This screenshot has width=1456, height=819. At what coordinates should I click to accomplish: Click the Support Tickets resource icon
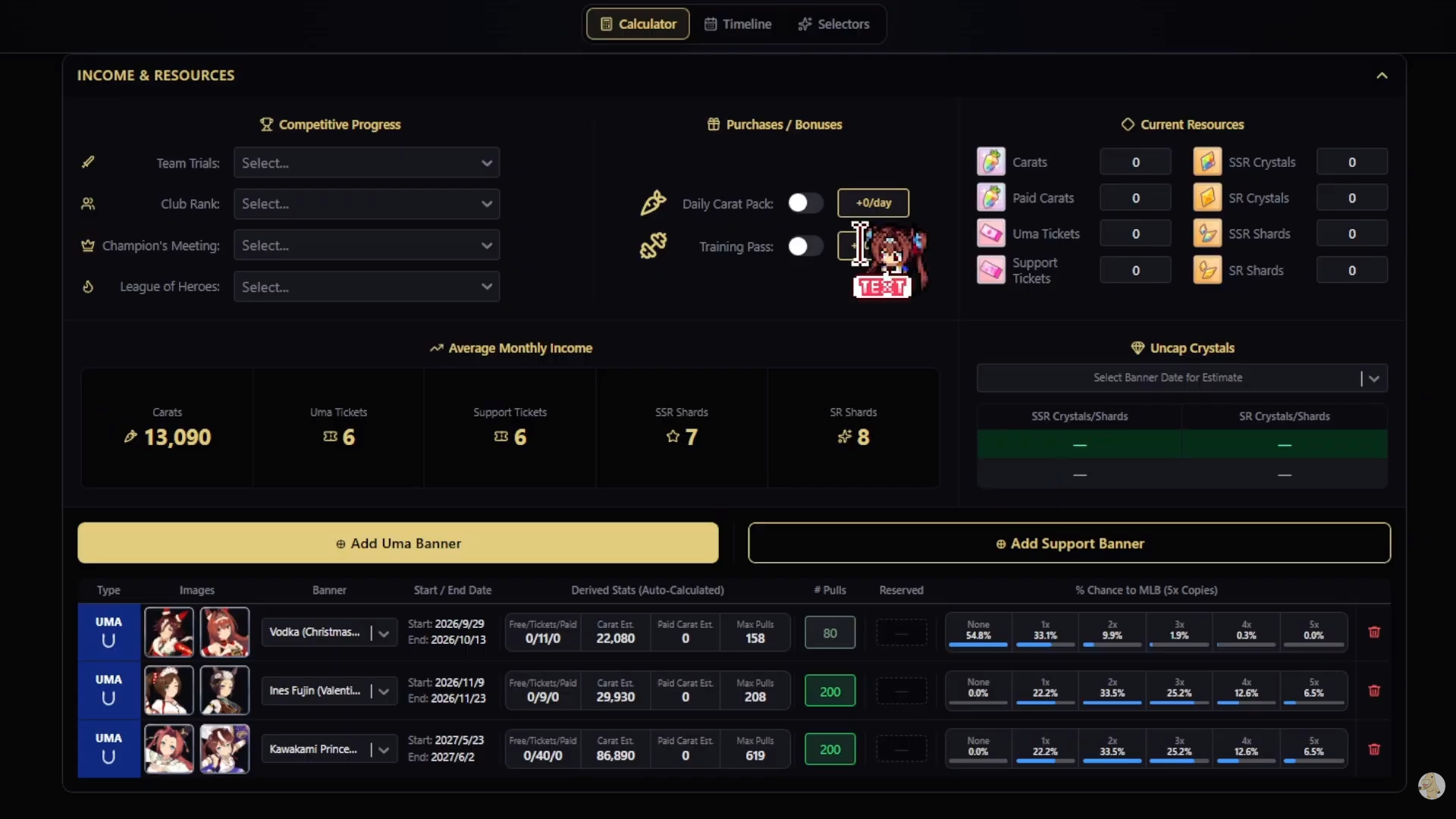click(x=991, y=270)
